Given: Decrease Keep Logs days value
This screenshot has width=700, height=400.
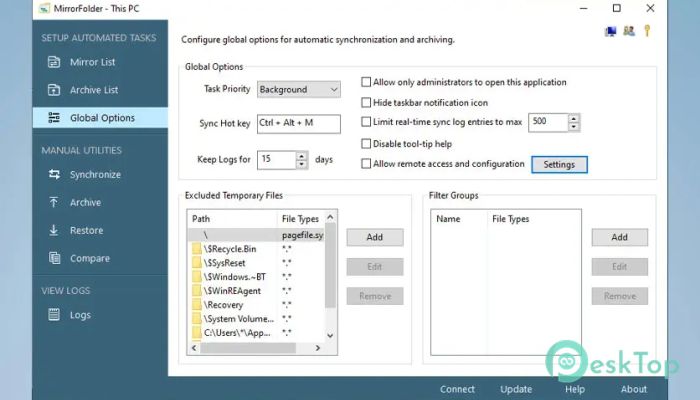Looking at the screenshot, I should point(302,164).
